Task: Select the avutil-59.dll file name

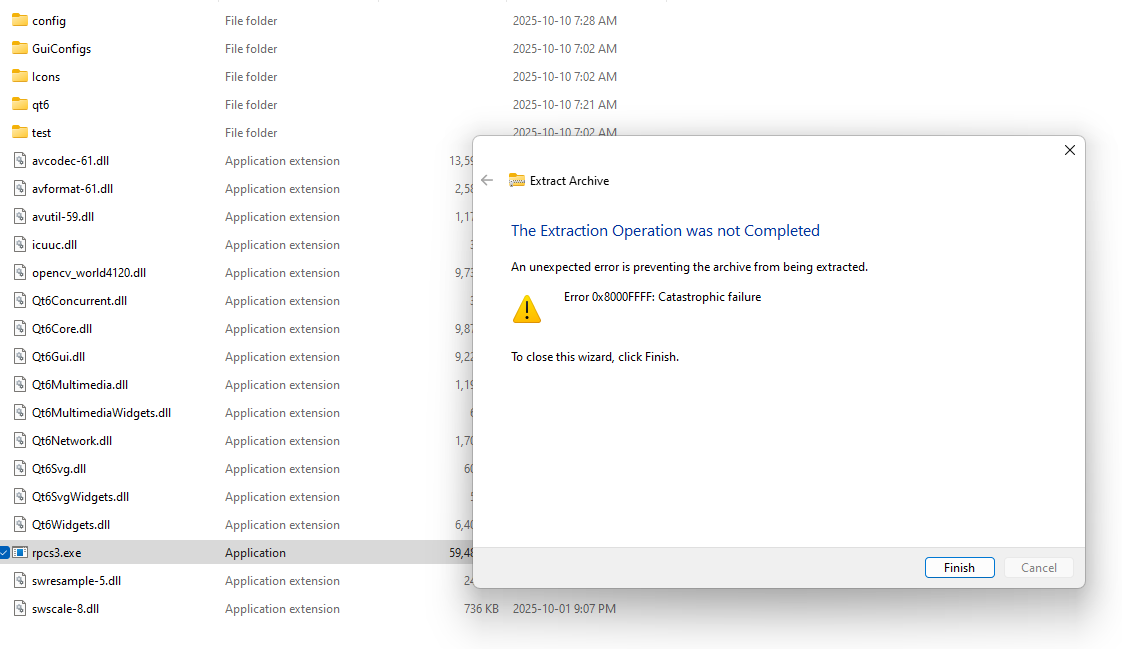Action: [63, 216]
